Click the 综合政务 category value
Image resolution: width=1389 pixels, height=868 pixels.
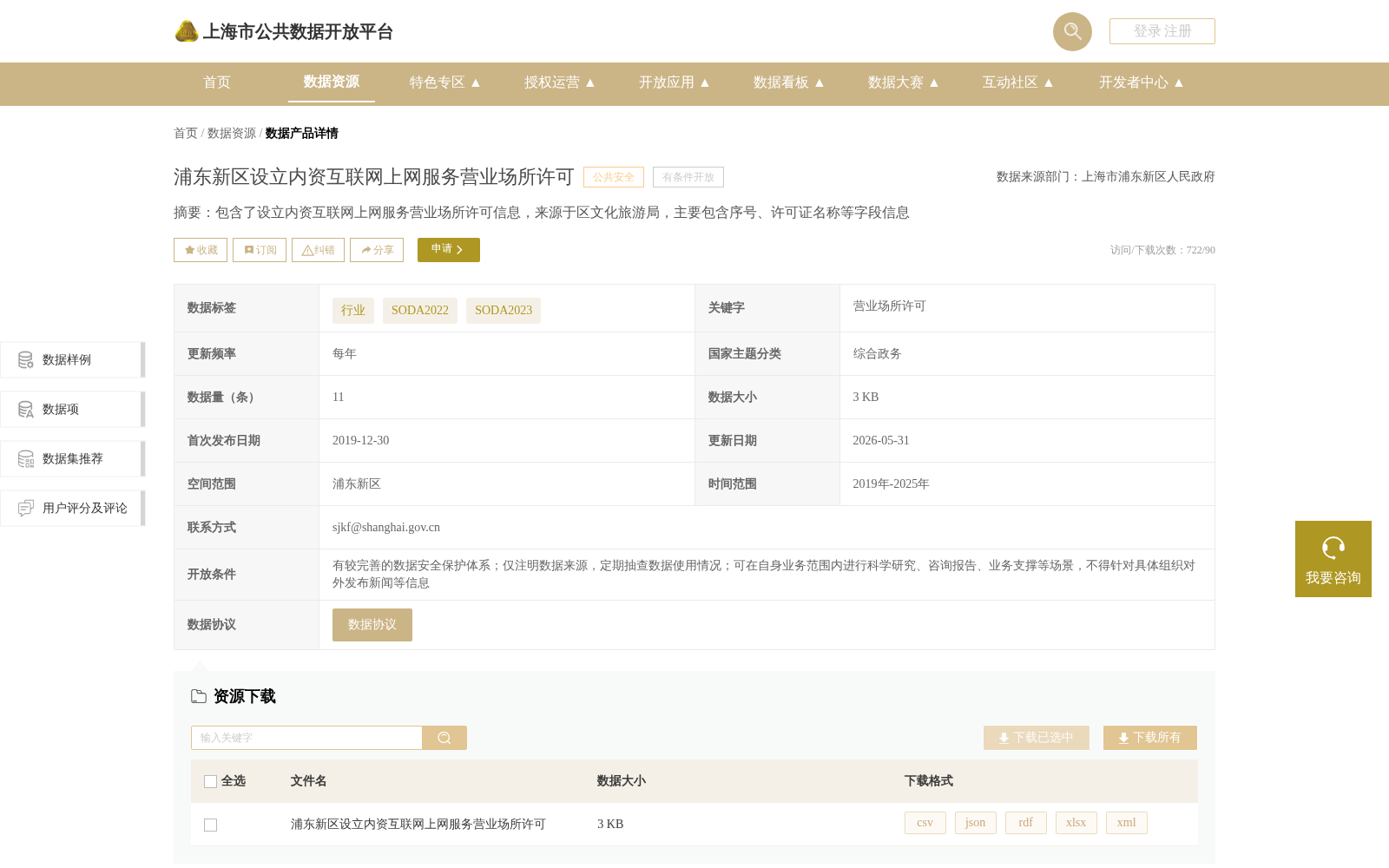[878, 354]
